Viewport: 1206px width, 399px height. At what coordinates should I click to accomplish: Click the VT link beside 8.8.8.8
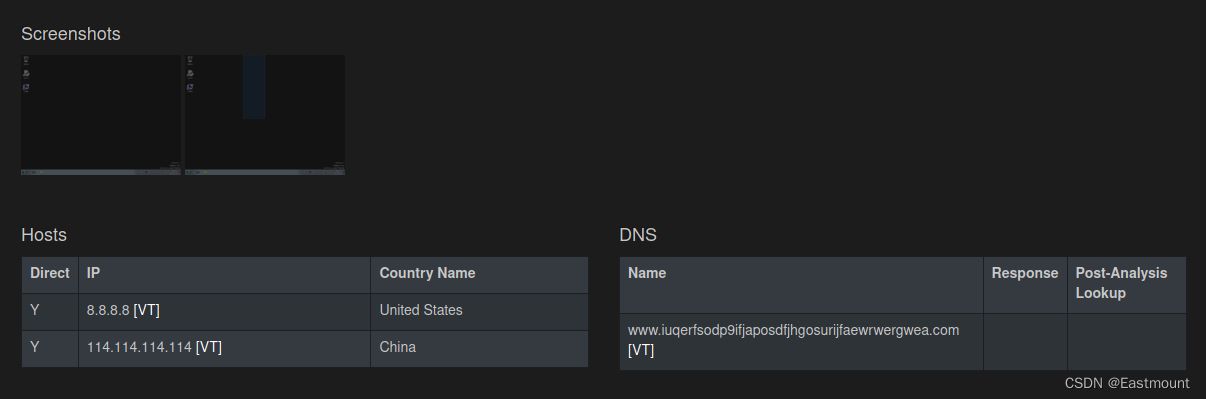click(x=146, y=311)
